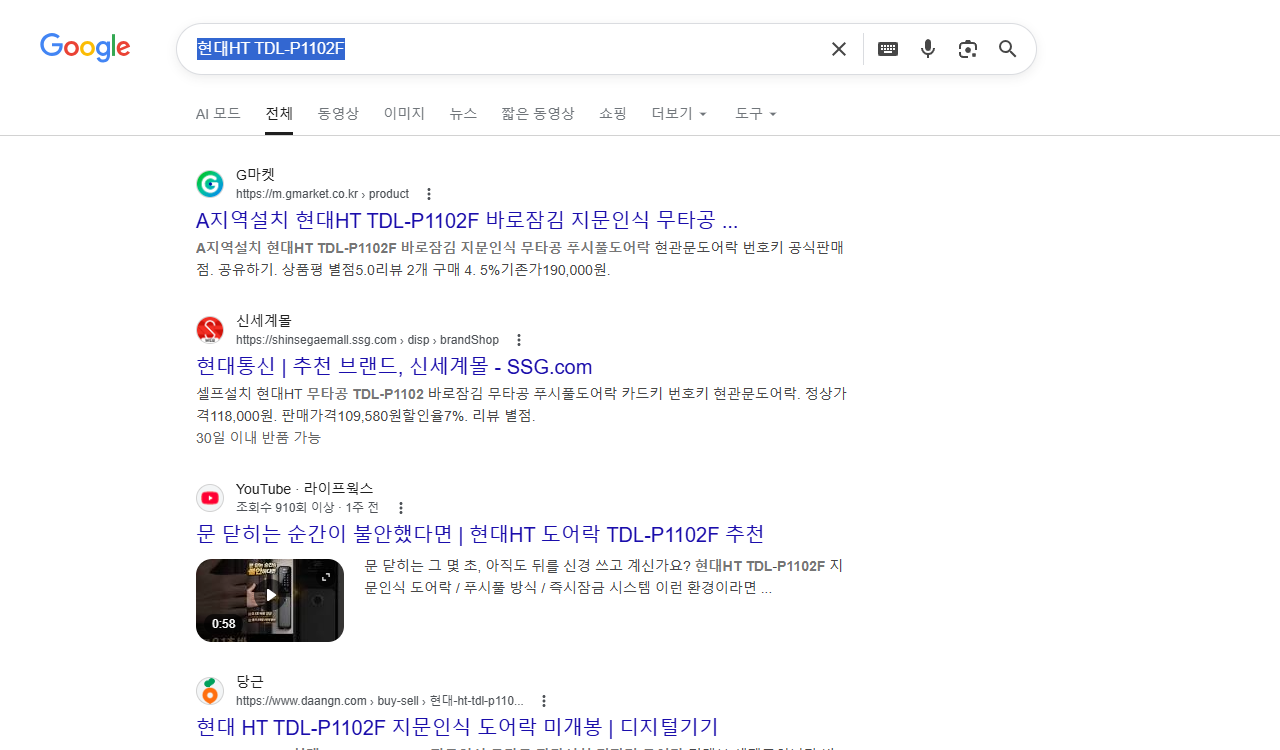Click the Shinsegae Mall favicon
Viewport: 1280px width, 750px height.
pos(210,330)
